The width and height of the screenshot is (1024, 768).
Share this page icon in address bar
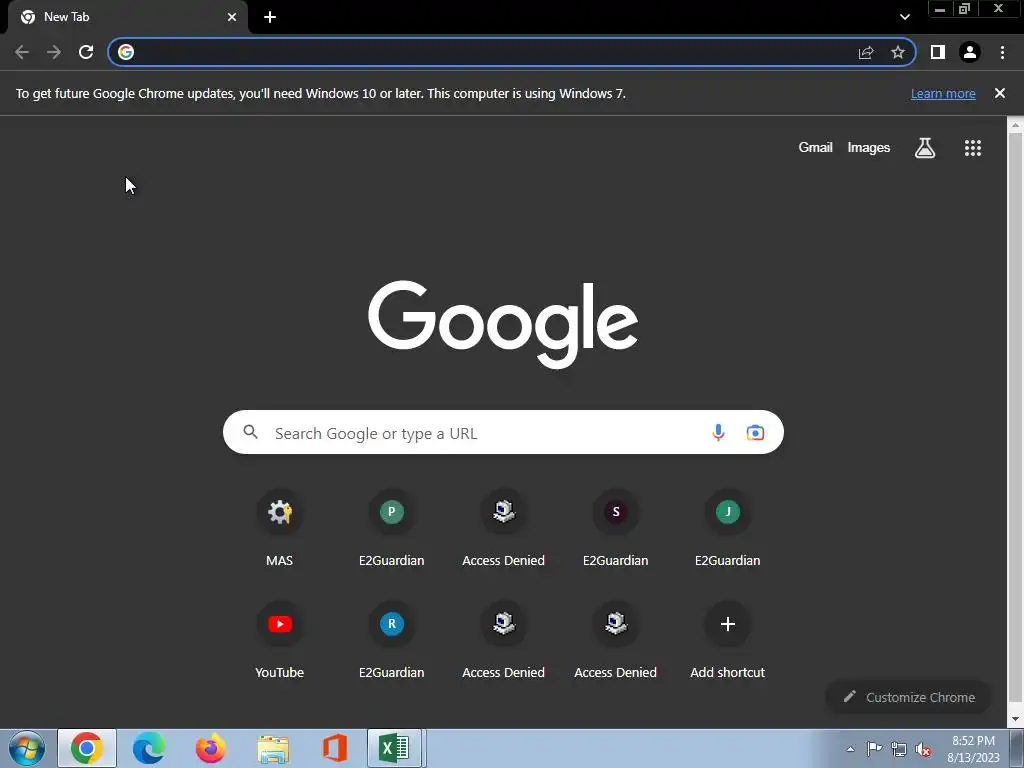pos(866,52)
